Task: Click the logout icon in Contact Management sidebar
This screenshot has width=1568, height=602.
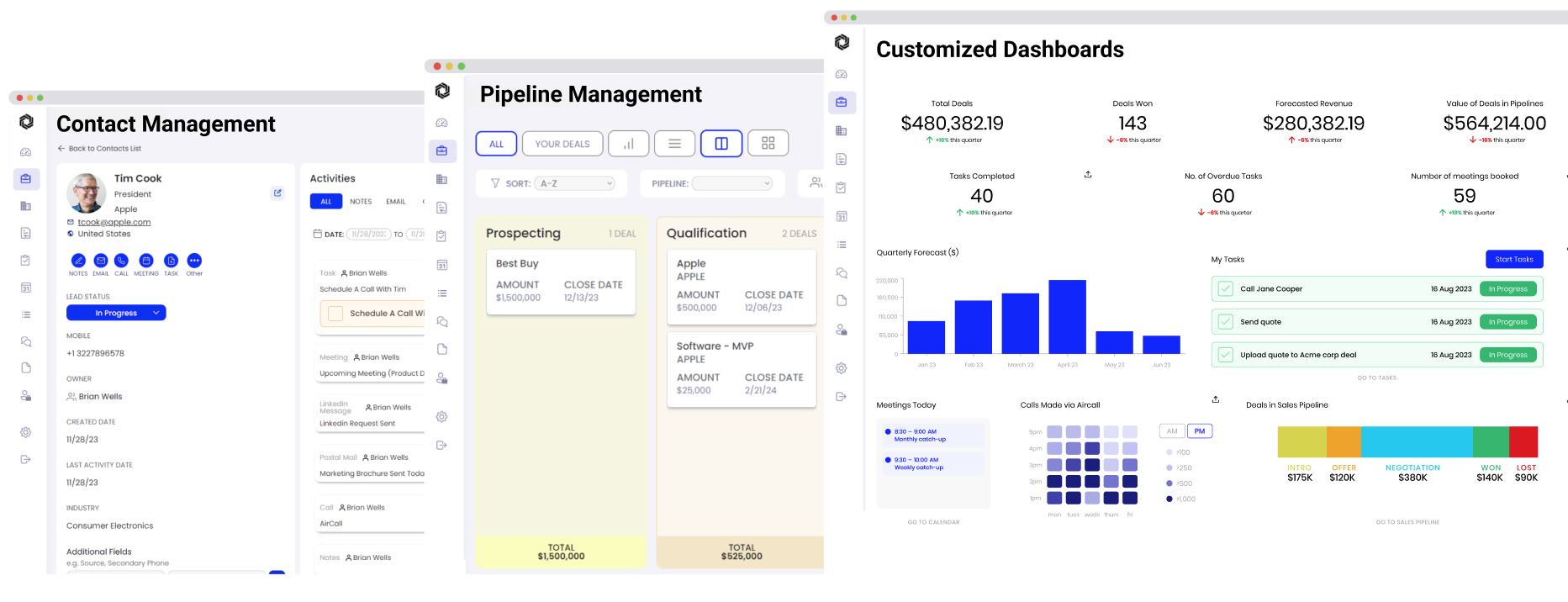Action: (x=26, y=459)
